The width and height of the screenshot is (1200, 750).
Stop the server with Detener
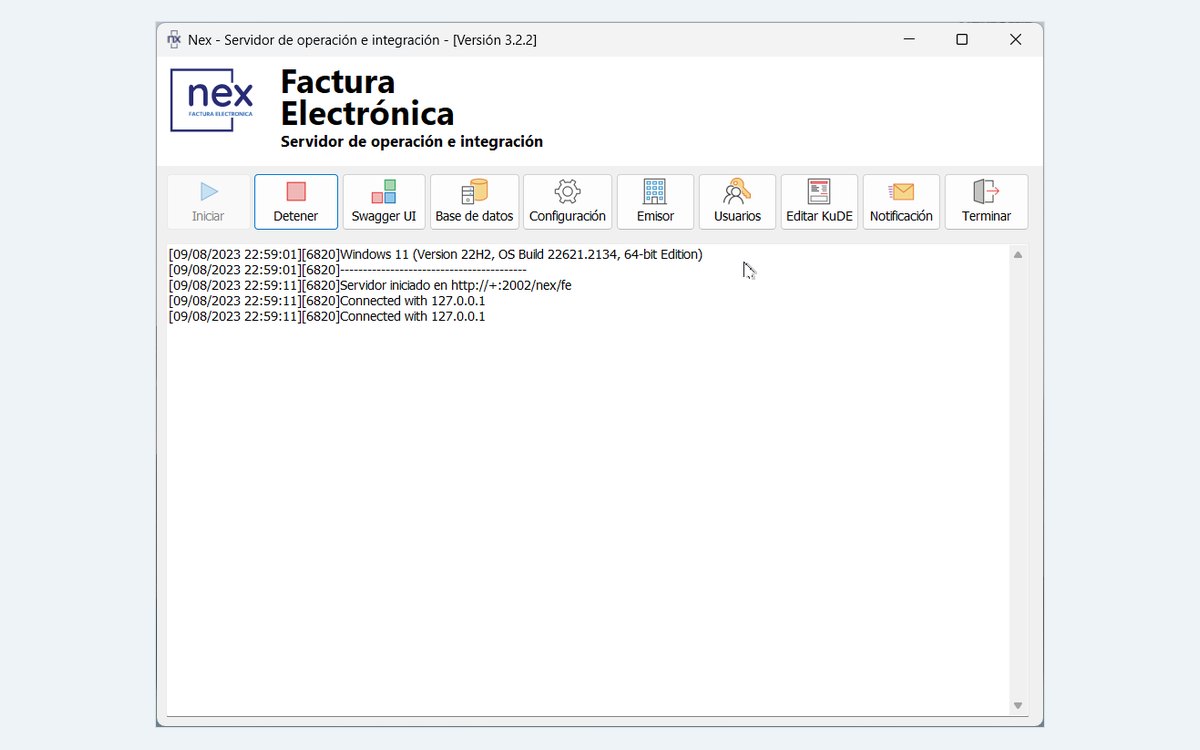(296, 202)
